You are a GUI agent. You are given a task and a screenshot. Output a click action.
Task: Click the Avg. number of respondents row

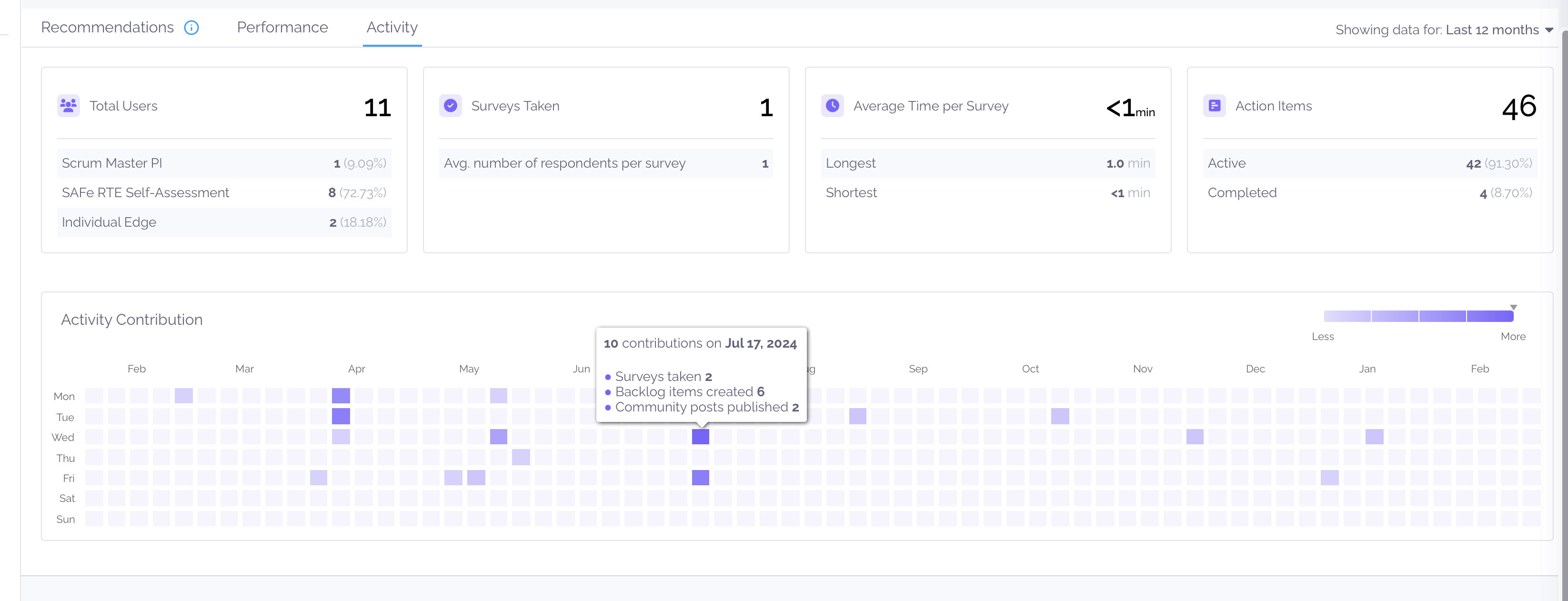[606, 163]
